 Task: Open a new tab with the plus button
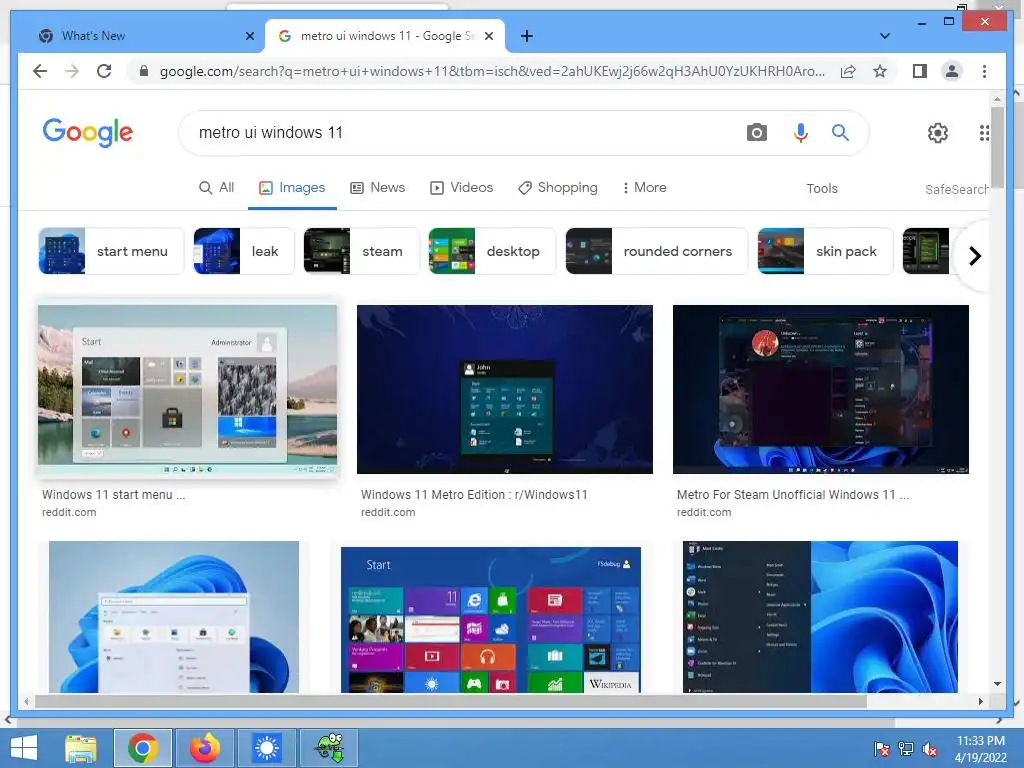527,36
